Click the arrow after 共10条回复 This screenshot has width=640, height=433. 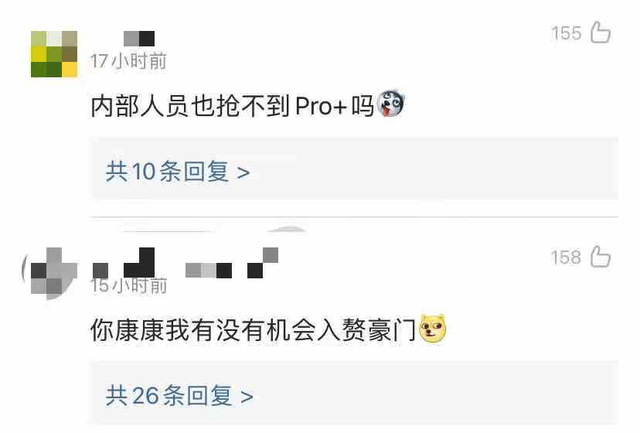(244, 173)
